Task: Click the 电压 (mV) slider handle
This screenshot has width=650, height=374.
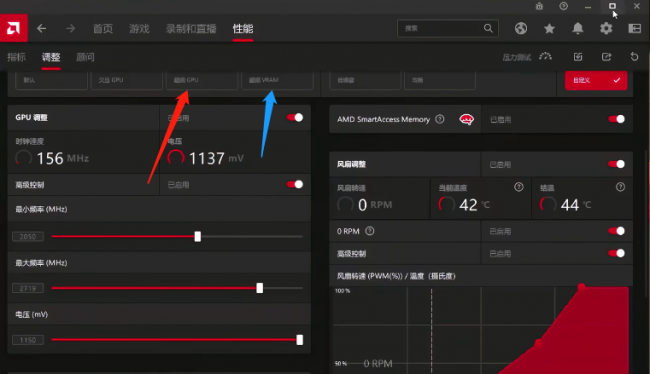Action: point(299,340)
